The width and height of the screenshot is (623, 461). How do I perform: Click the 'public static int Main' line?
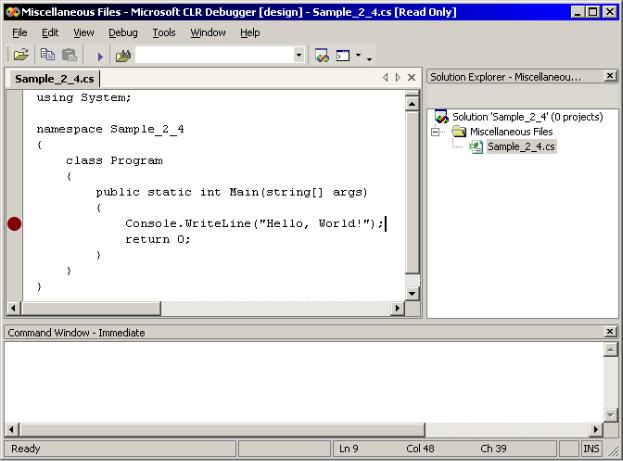(x=232, y=192)
